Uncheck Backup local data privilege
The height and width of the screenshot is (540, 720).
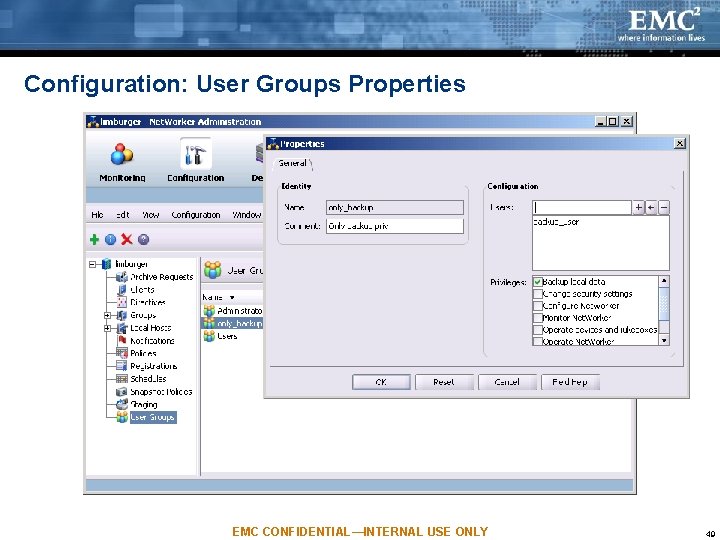(537, 282)
